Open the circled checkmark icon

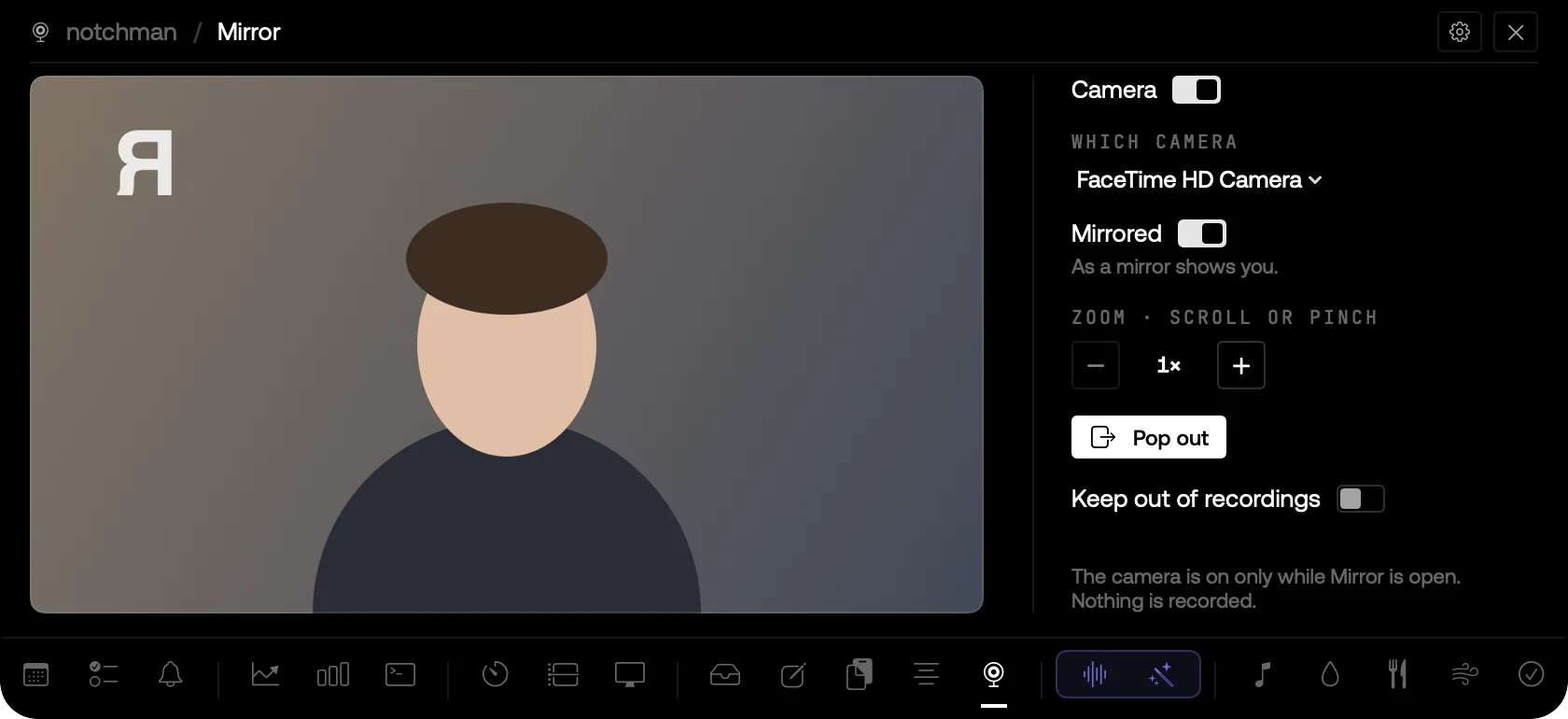tap(1532, 674)
